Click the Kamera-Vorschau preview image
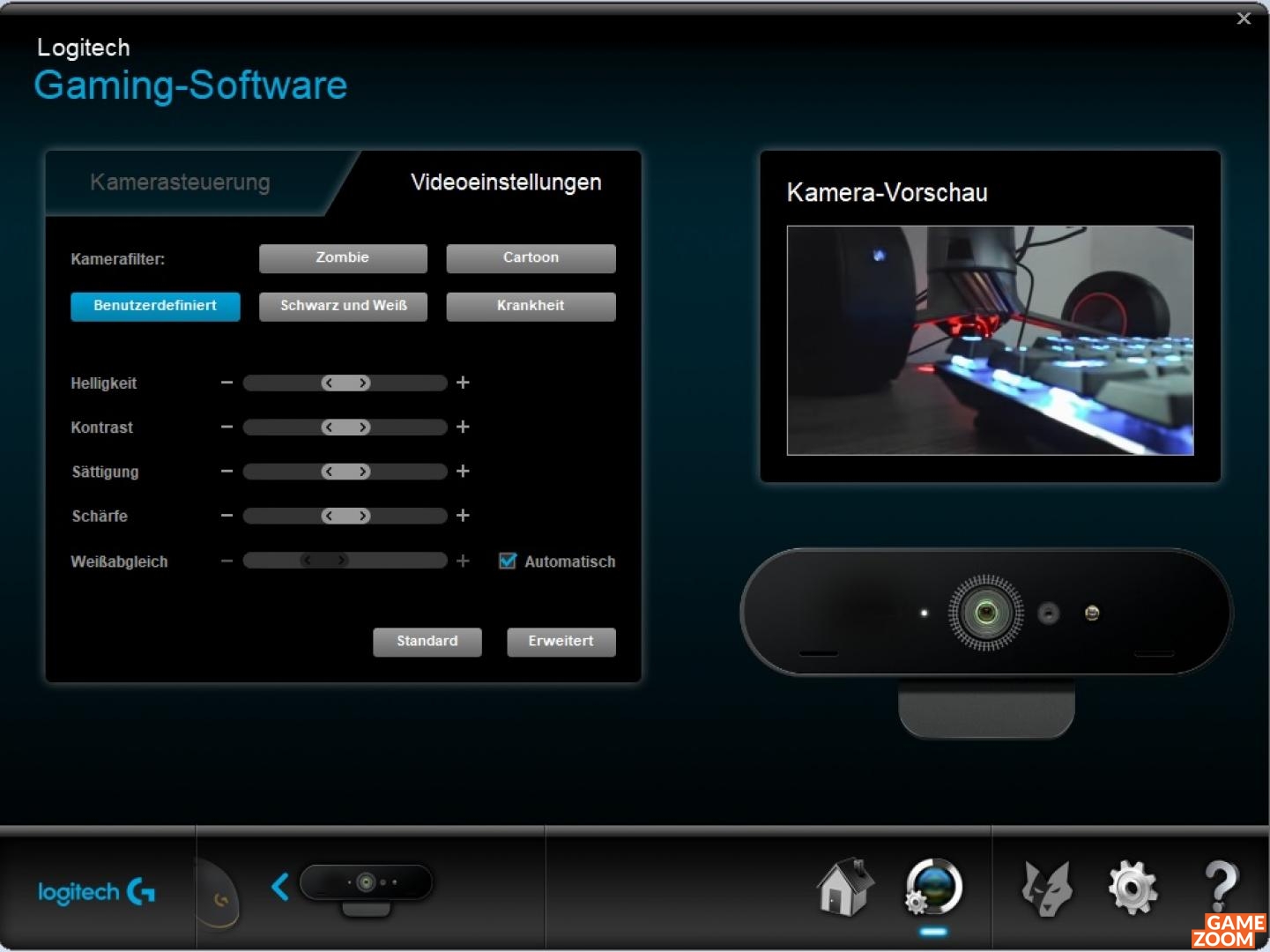Screen dimensions: 1270x952 990,340
